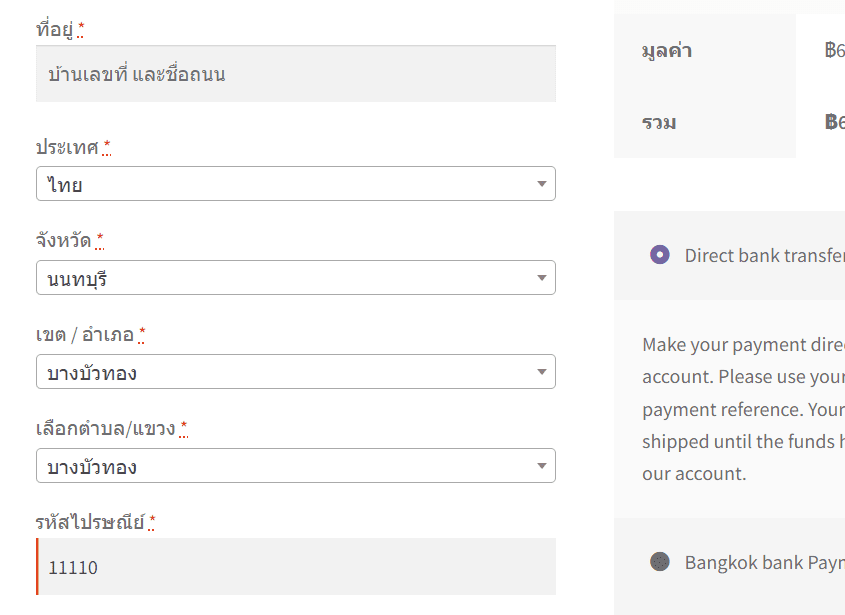The width and height of the screenshot is (845, 615).
Task: Click the ที่อยู่ address input field
Action: coord(295,74)
